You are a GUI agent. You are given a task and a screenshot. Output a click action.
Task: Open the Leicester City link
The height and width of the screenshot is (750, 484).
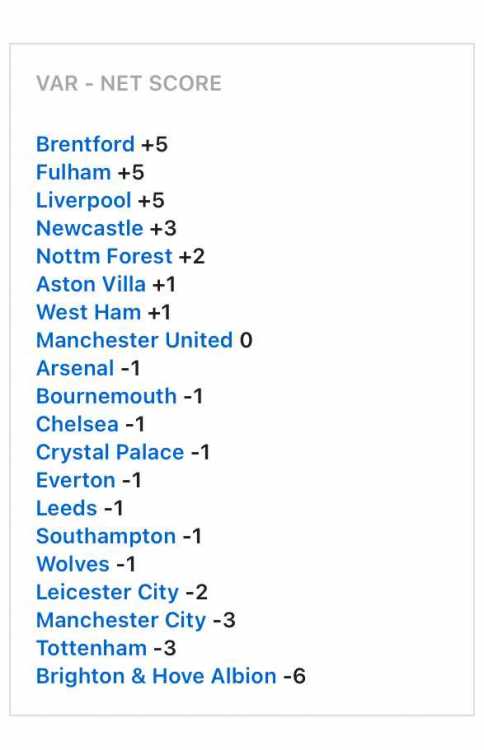107,593
